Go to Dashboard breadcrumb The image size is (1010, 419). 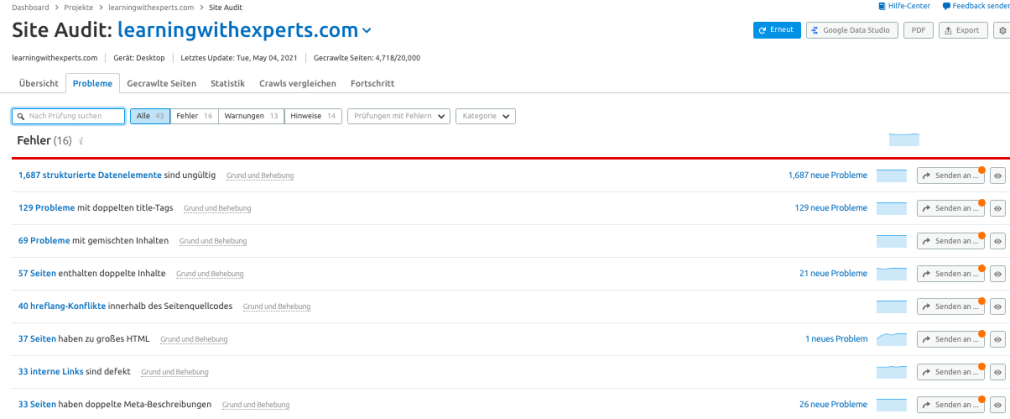30,7
